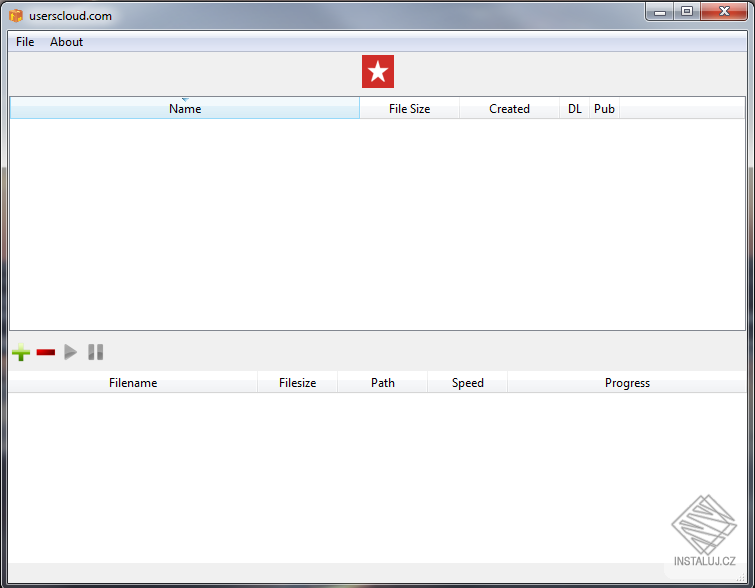Close the userscloud.com window
Viewport: 755px width, 588px height.
(x=724, y=12)
